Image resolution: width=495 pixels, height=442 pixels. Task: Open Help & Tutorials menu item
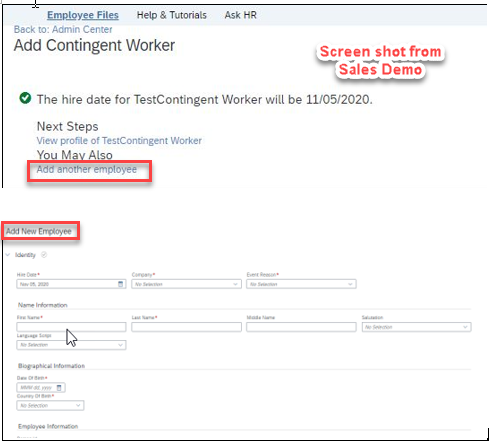pos(172,15)
